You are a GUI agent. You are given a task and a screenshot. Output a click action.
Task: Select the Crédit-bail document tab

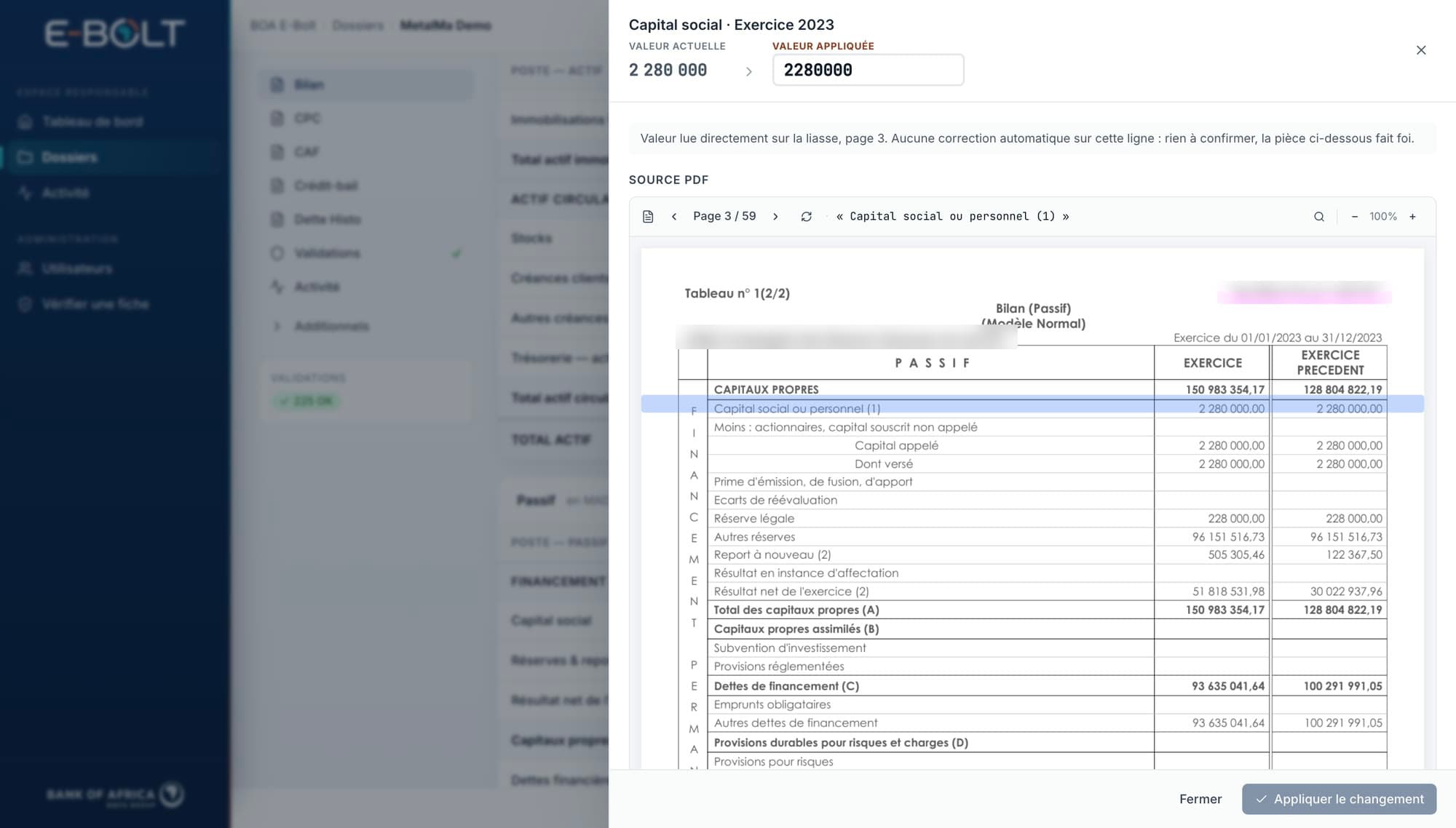[366, 186]
